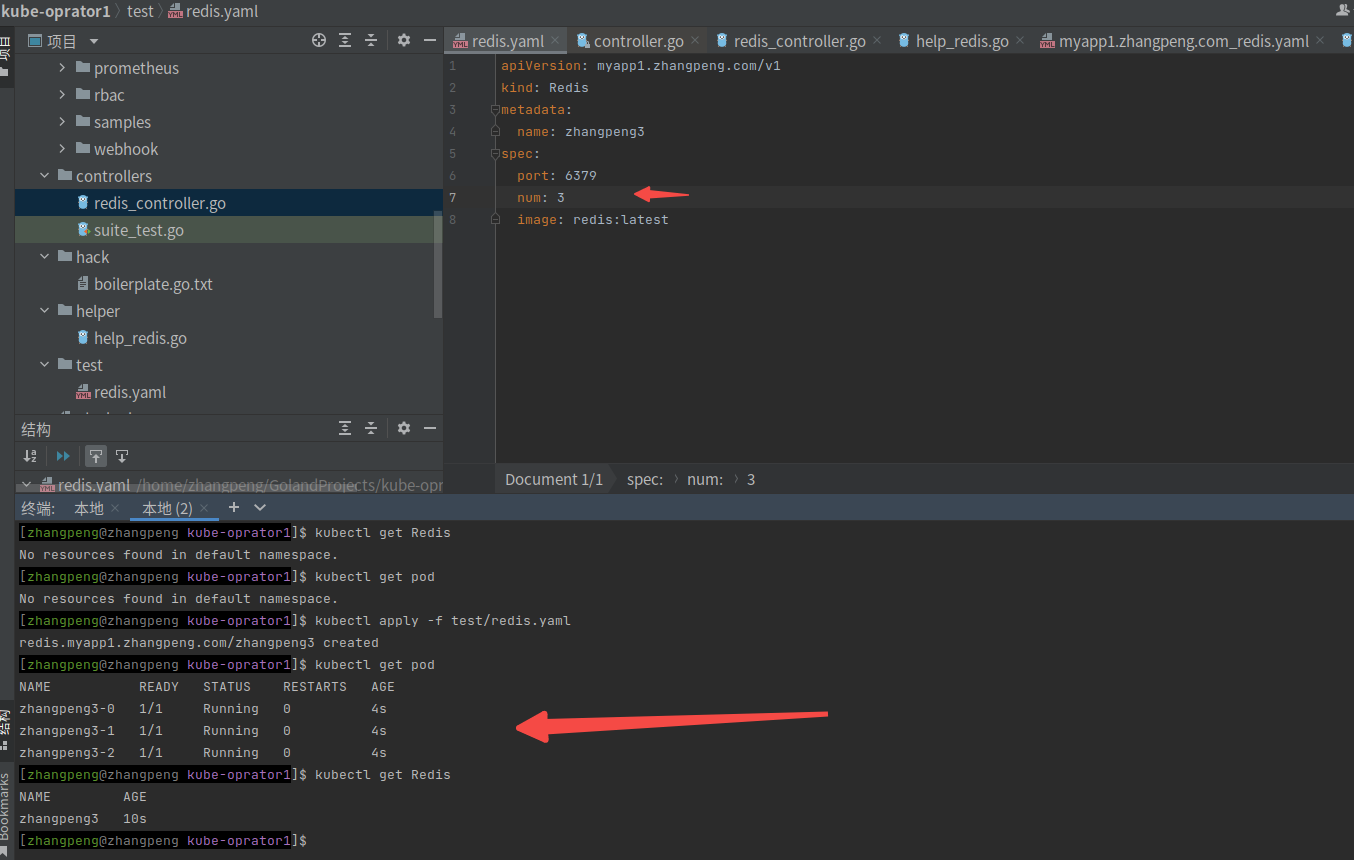This screenshot has width=1354, height=860.
Task: Close the controller.go editor tab
Action: [x=695, y=41]
